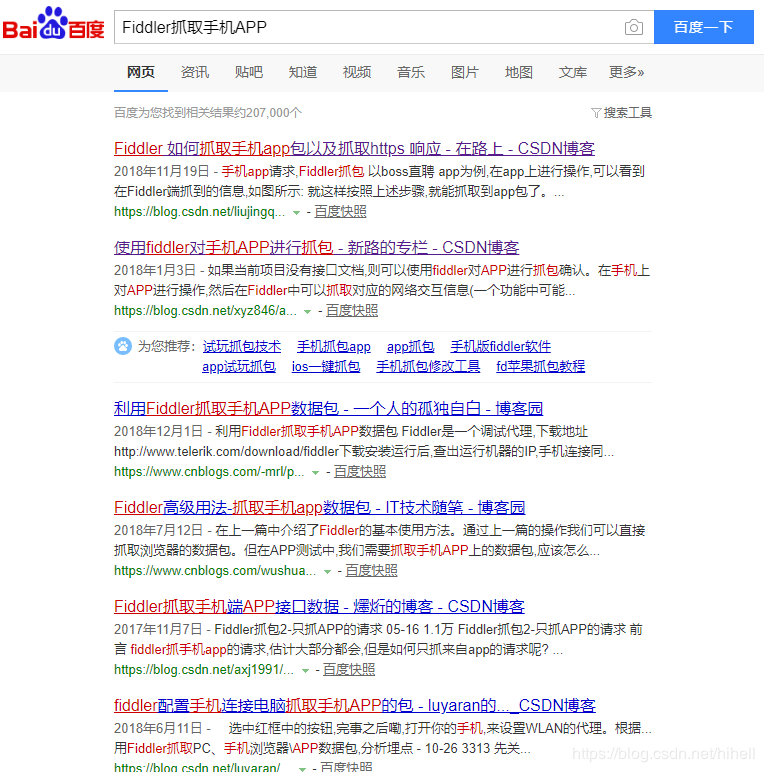The image size is (764, 772).
Task: Go to the 知道 tab
Action: (303, 72)
